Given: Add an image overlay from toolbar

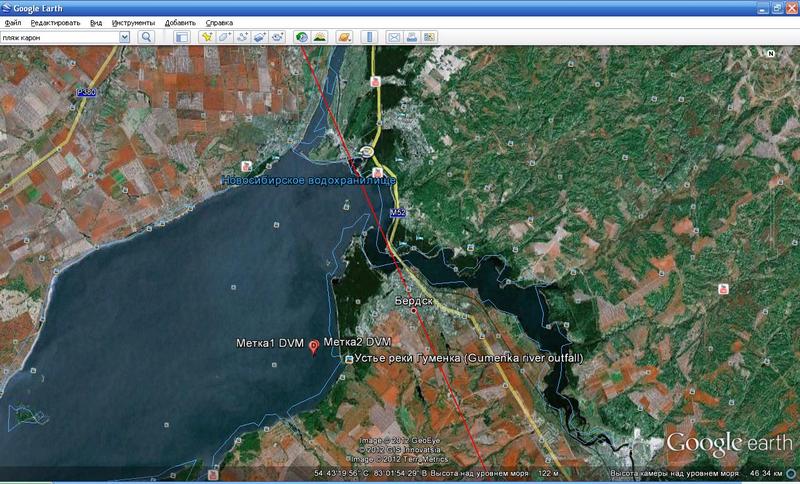Looking at the screenshot, I should [259, 37].
